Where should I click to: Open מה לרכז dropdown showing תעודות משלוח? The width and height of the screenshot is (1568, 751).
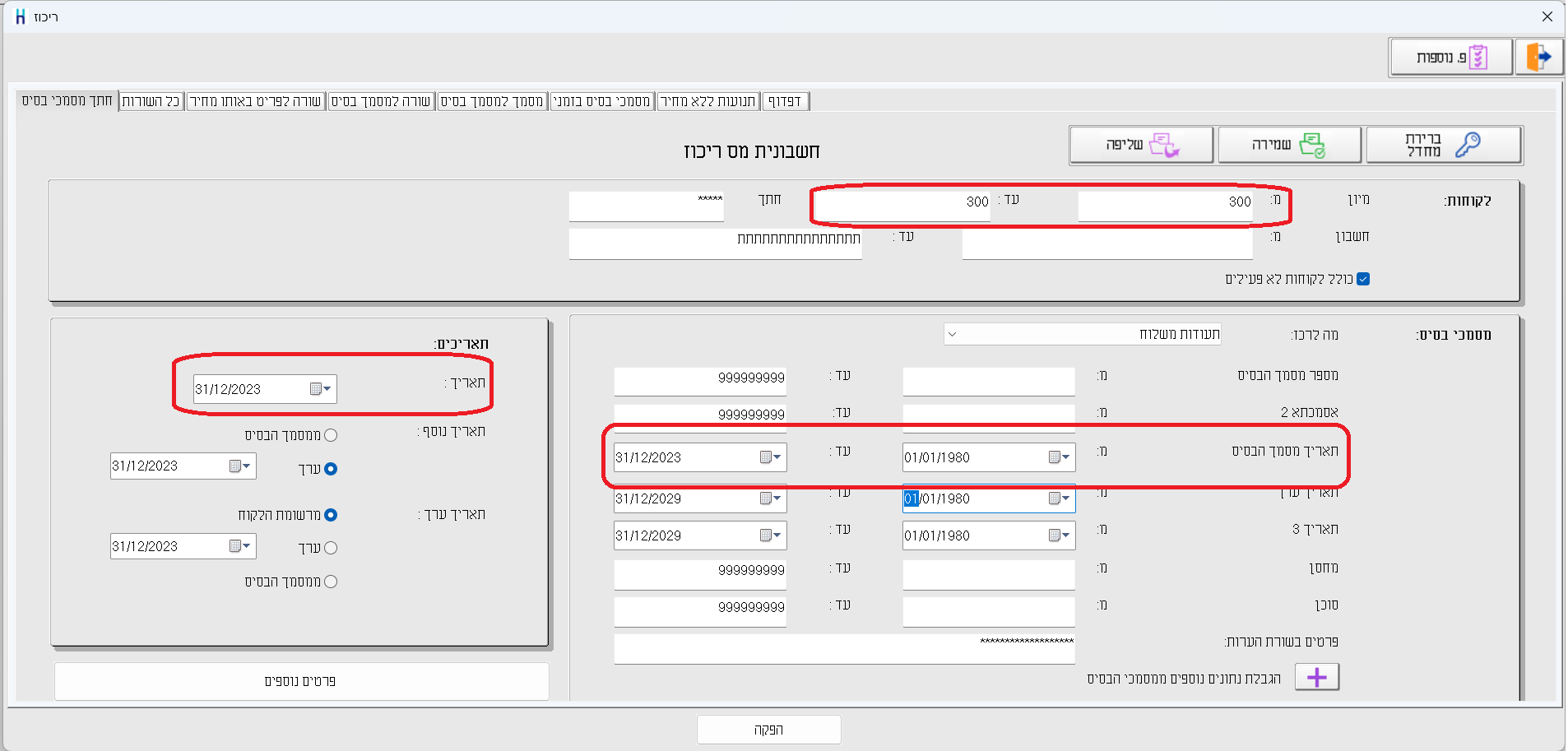[x=1082, y=334]
